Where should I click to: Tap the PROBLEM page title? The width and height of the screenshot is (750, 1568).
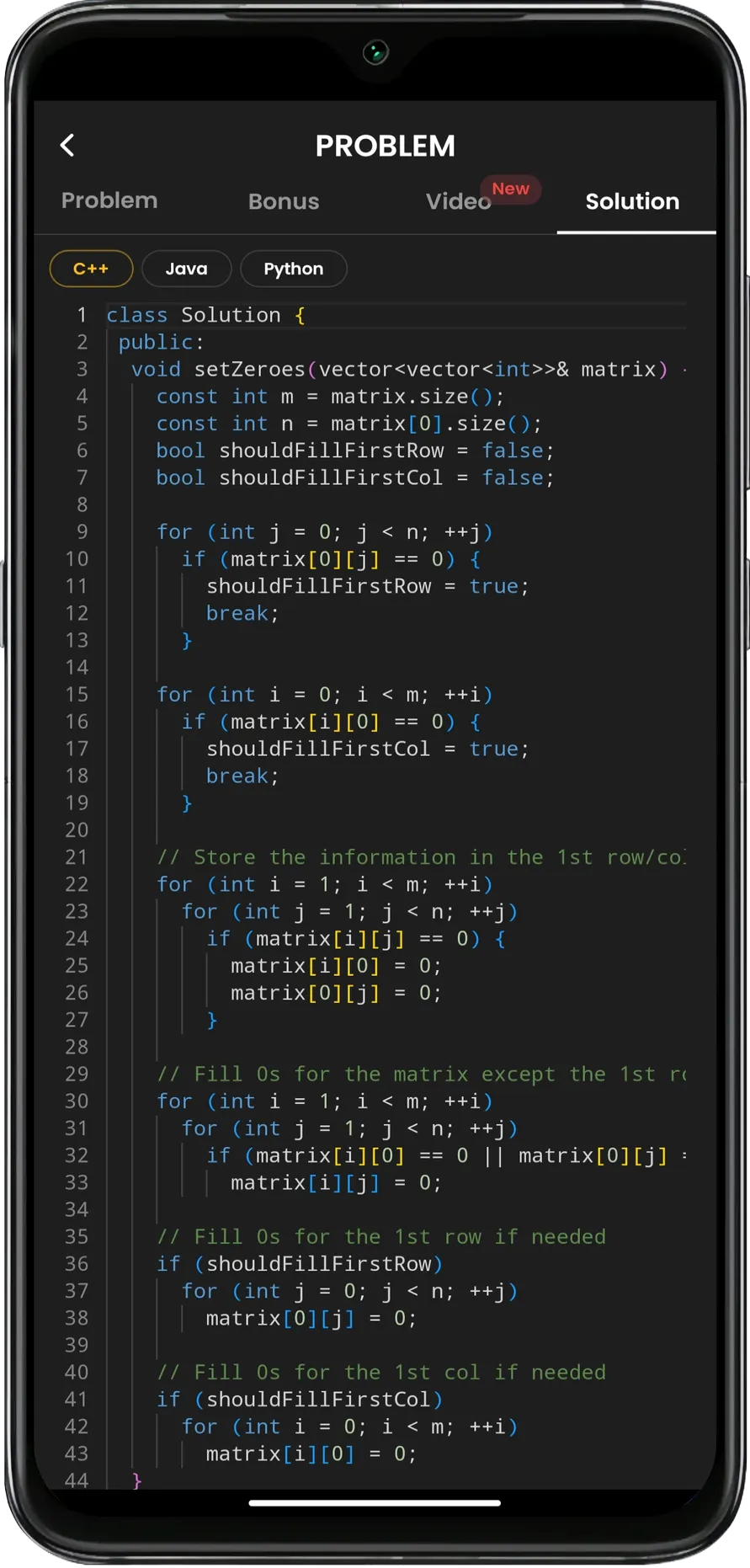[x=385, y=146]
